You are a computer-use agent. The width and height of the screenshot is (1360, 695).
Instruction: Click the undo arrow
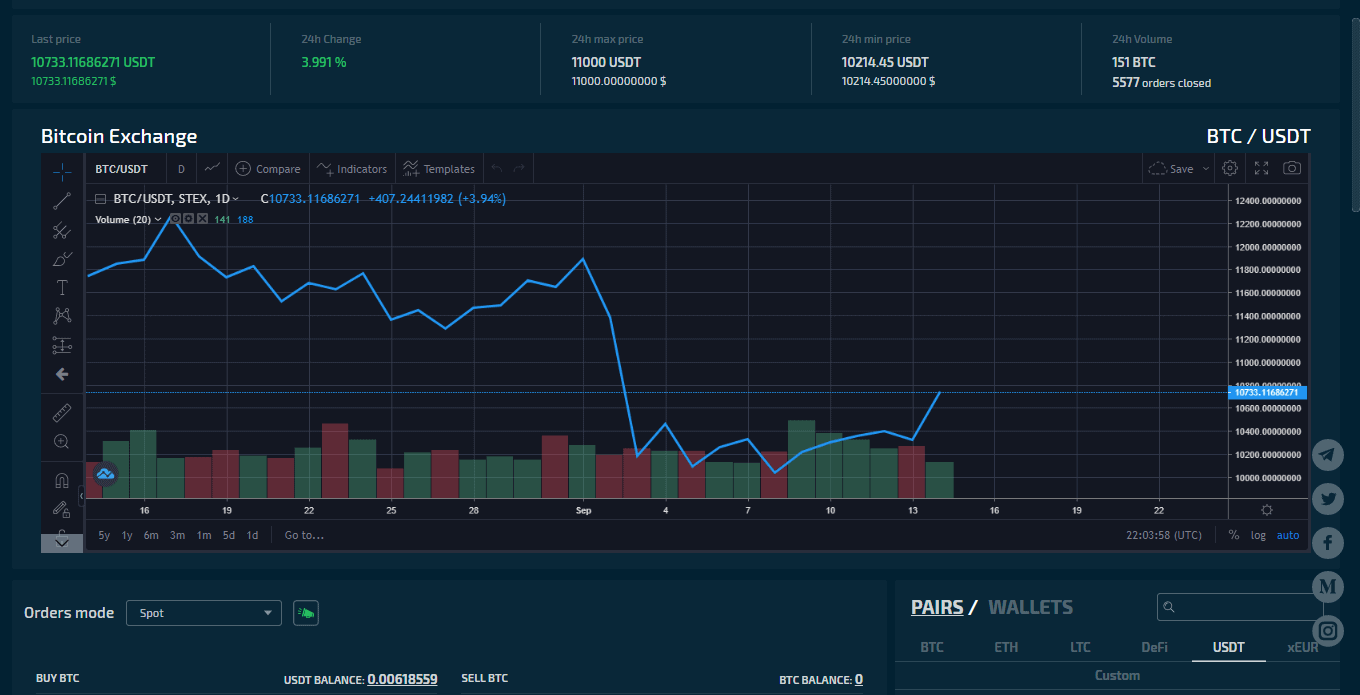[497, 169]
